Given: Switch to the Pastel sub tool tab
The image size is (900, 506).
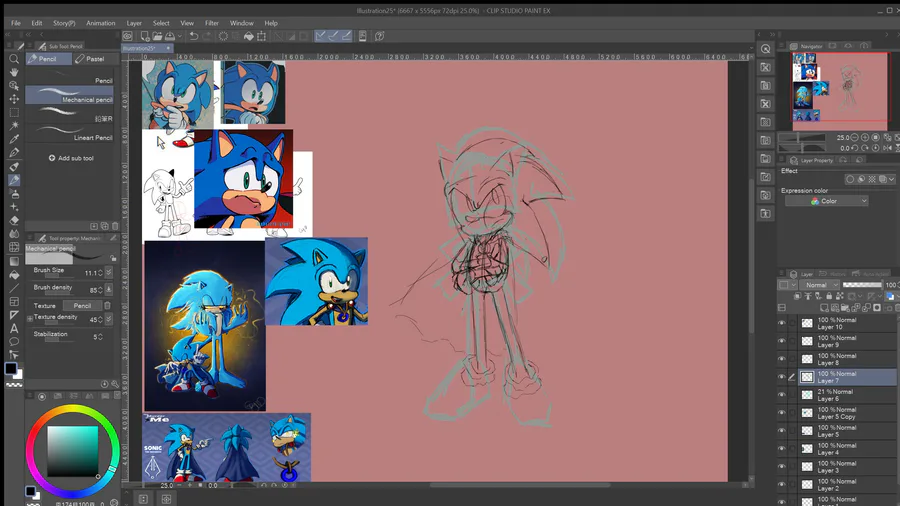Looking at the screenshot, I should [95, 59].
